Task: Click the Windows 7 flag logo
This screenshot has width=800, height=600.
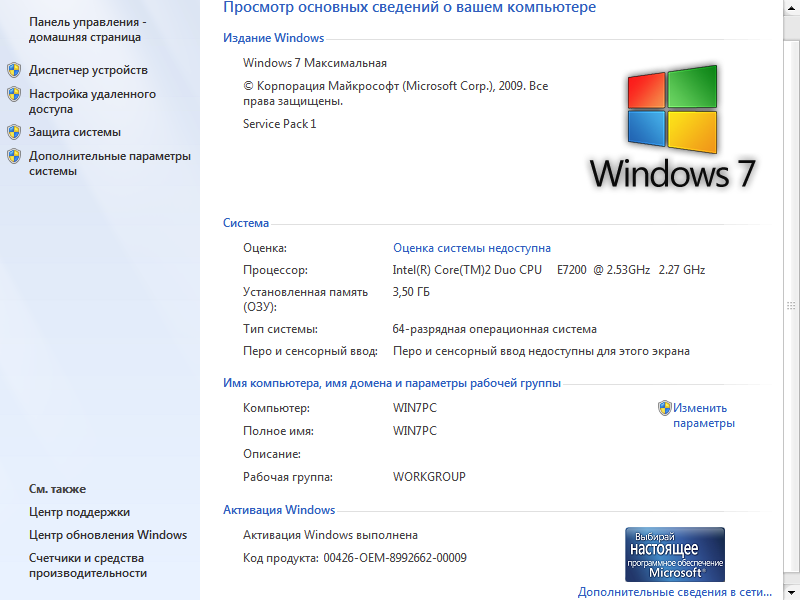Action: pyautogui.click(x=672, y=110)
